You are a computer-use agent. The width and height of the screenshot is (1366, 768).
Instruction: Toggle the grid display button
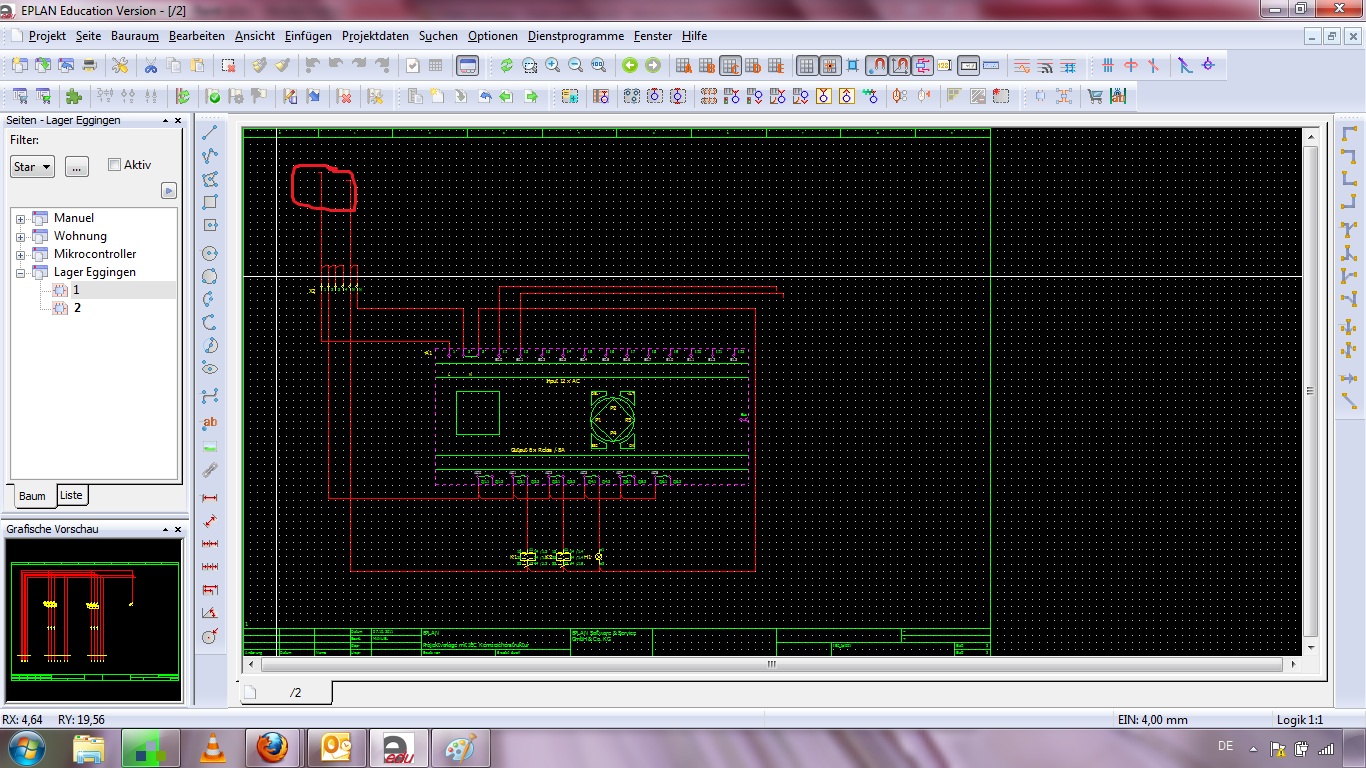pos(807,66)
